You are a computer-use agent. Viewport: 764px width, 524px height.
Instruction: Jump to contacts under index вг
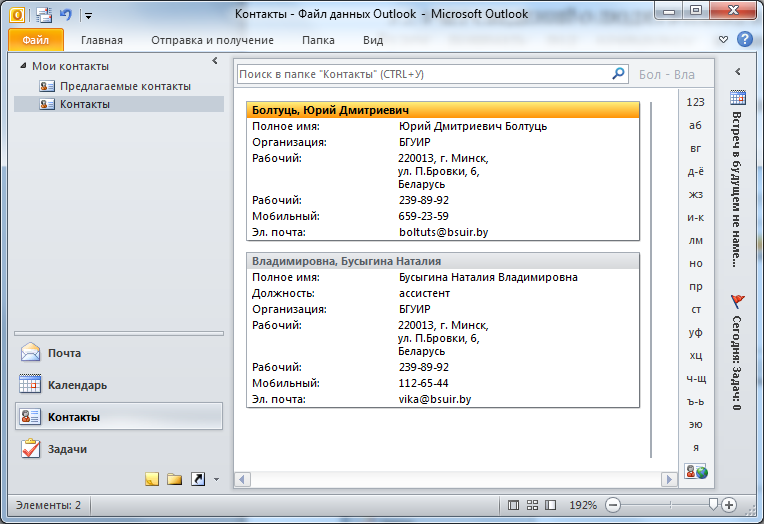click(695, 148)
